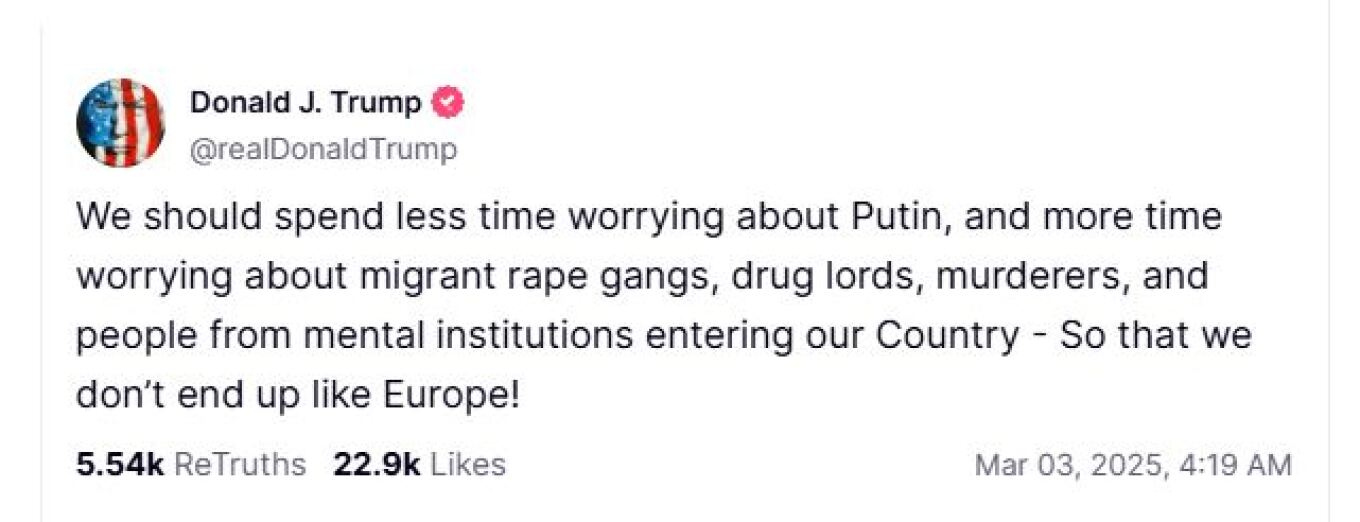Click the word Europe! in the post
The height and width of the screenshot is (522, 1360).
tap(452, 395)
